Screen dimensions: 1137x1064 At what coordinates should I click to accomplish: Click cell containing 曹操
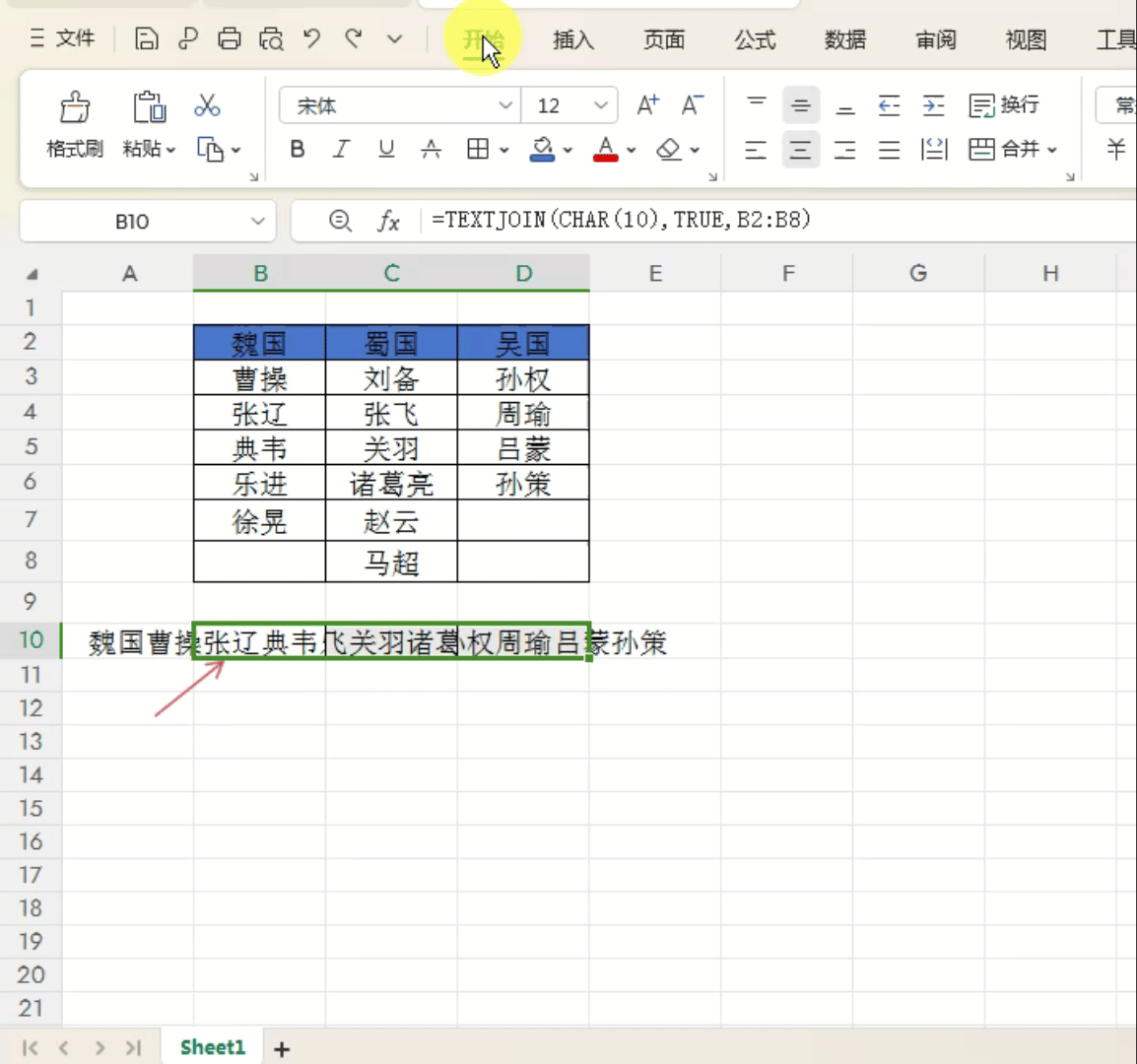(259, 378)
